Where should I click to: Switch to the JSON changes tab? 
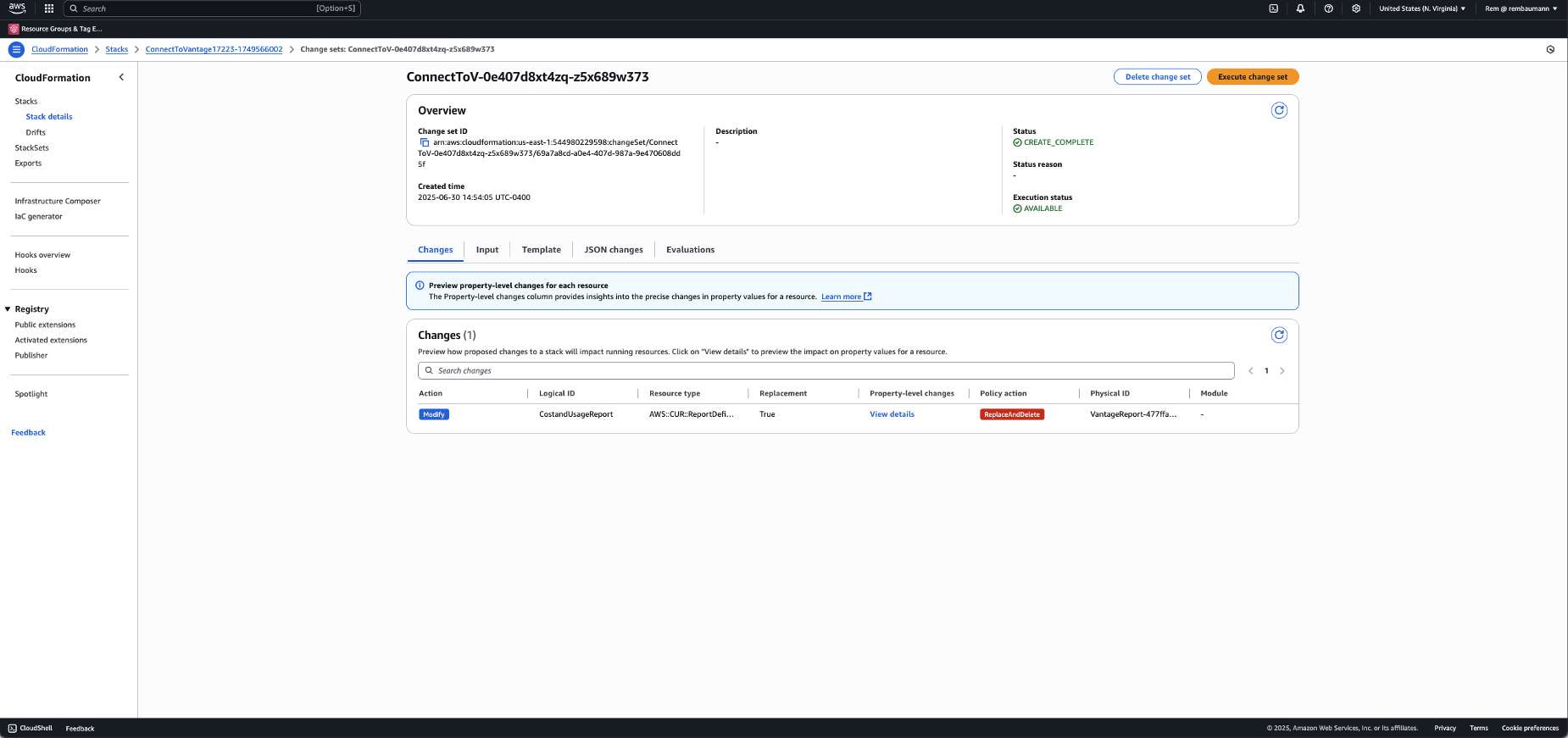[x=614, y=250]
